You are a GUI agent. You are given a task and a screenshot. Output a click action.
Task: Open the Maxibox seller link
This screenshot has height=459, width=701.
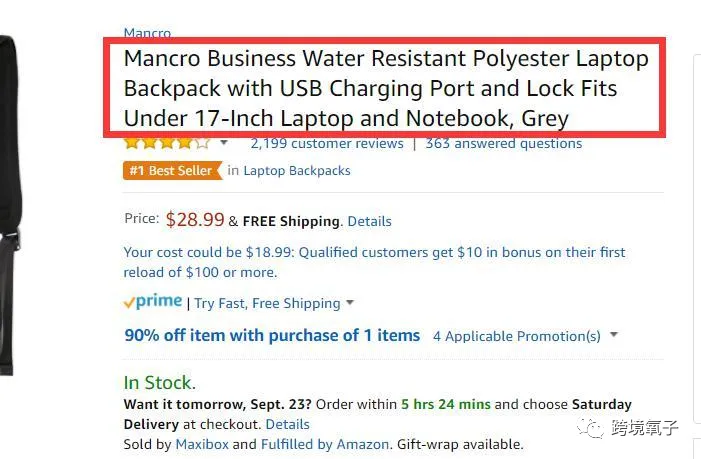pos(202,444)
